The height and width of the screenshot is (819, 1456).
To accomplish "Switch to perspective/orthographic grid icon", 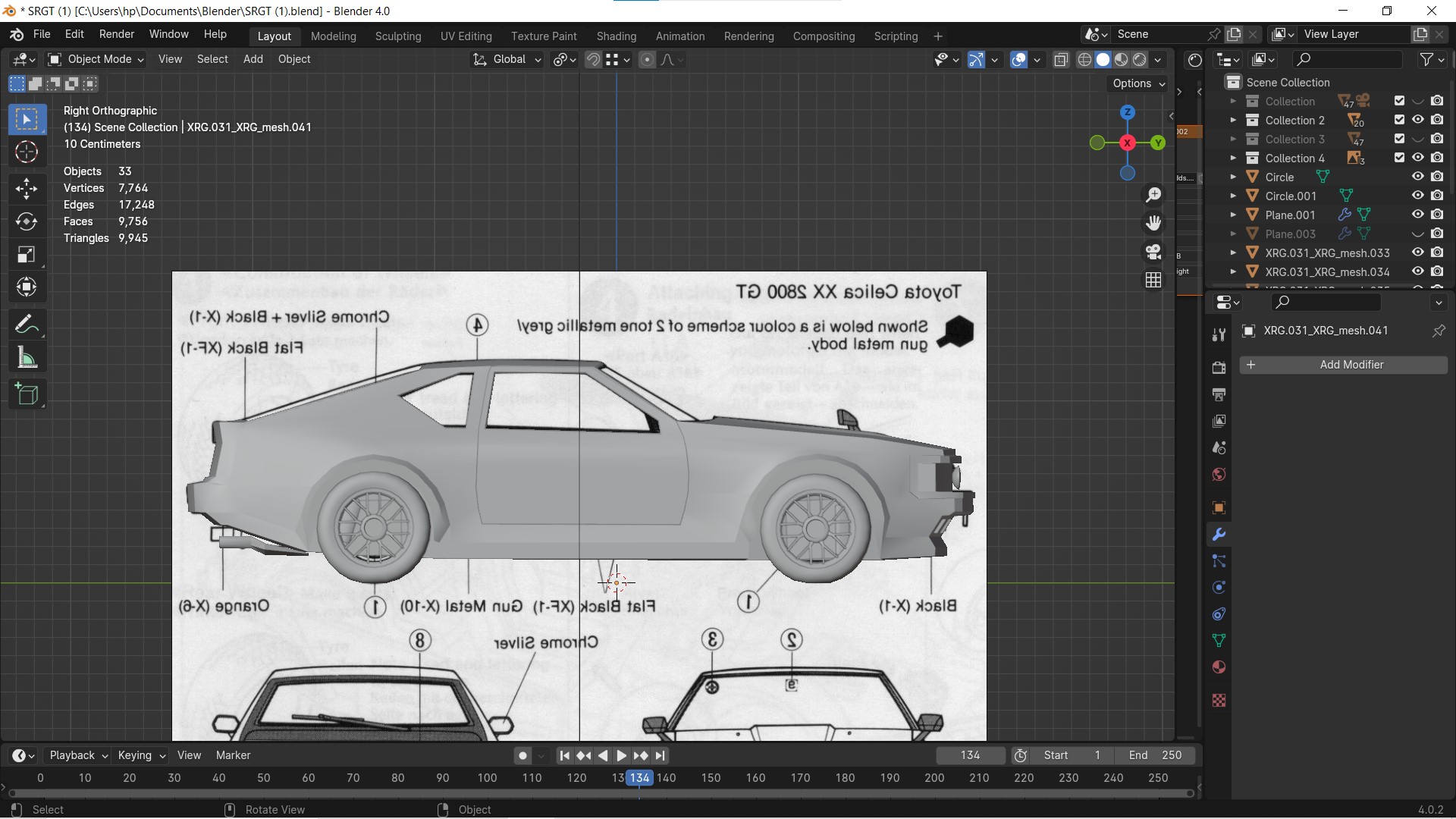I will pyautogui.click(x=1153, y=280).
